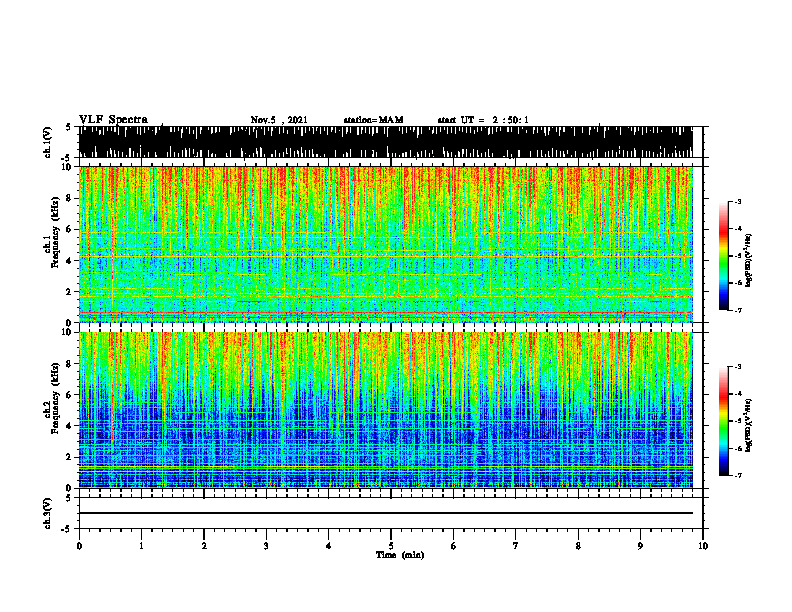Image resolution: width=792 pixels, height=612 pixels.
Task: Select the start UT = 2:50:1 text
Action: pos(483,120)
